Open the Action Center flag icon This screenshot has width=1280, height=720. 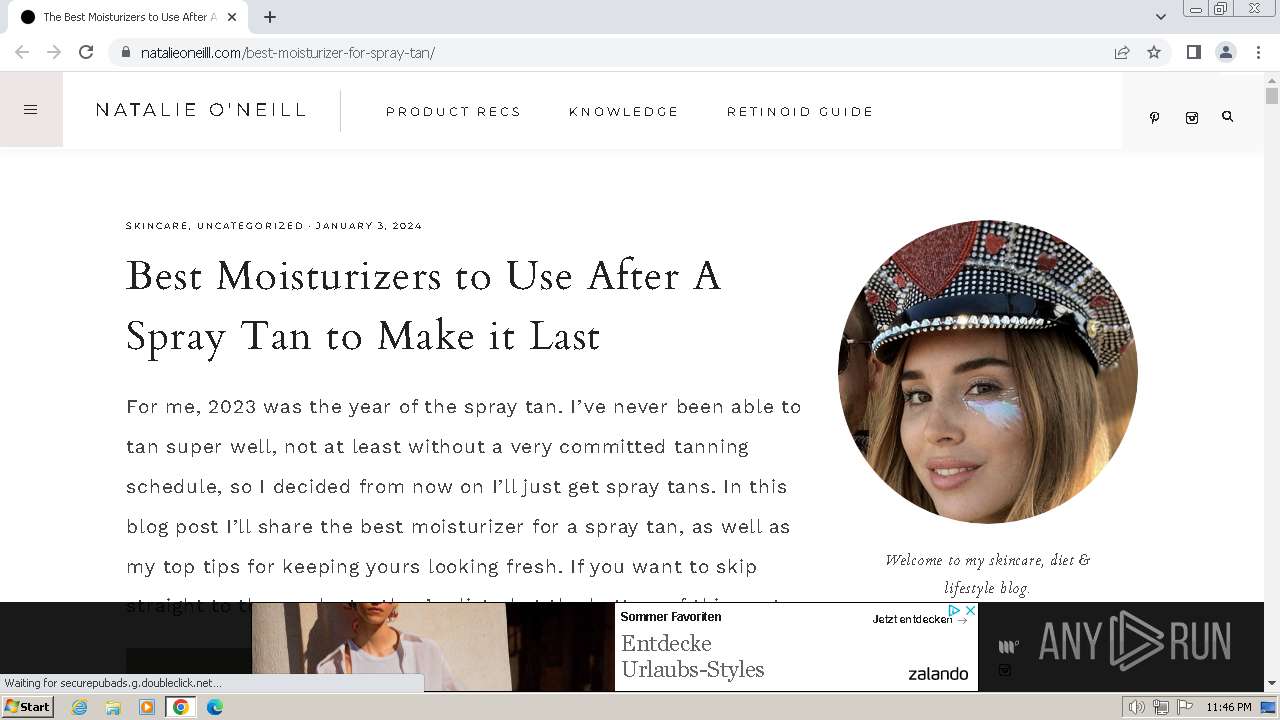tap(1183, 707)
